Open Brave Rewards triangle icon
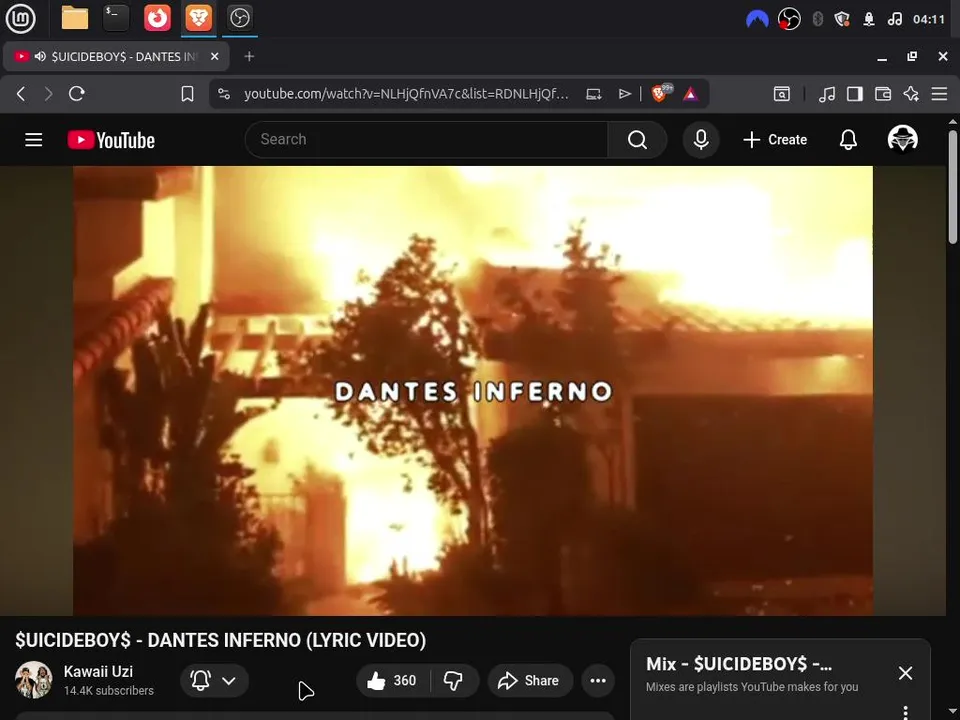Viewport: 960px width, 720px height. pos(691,94)
